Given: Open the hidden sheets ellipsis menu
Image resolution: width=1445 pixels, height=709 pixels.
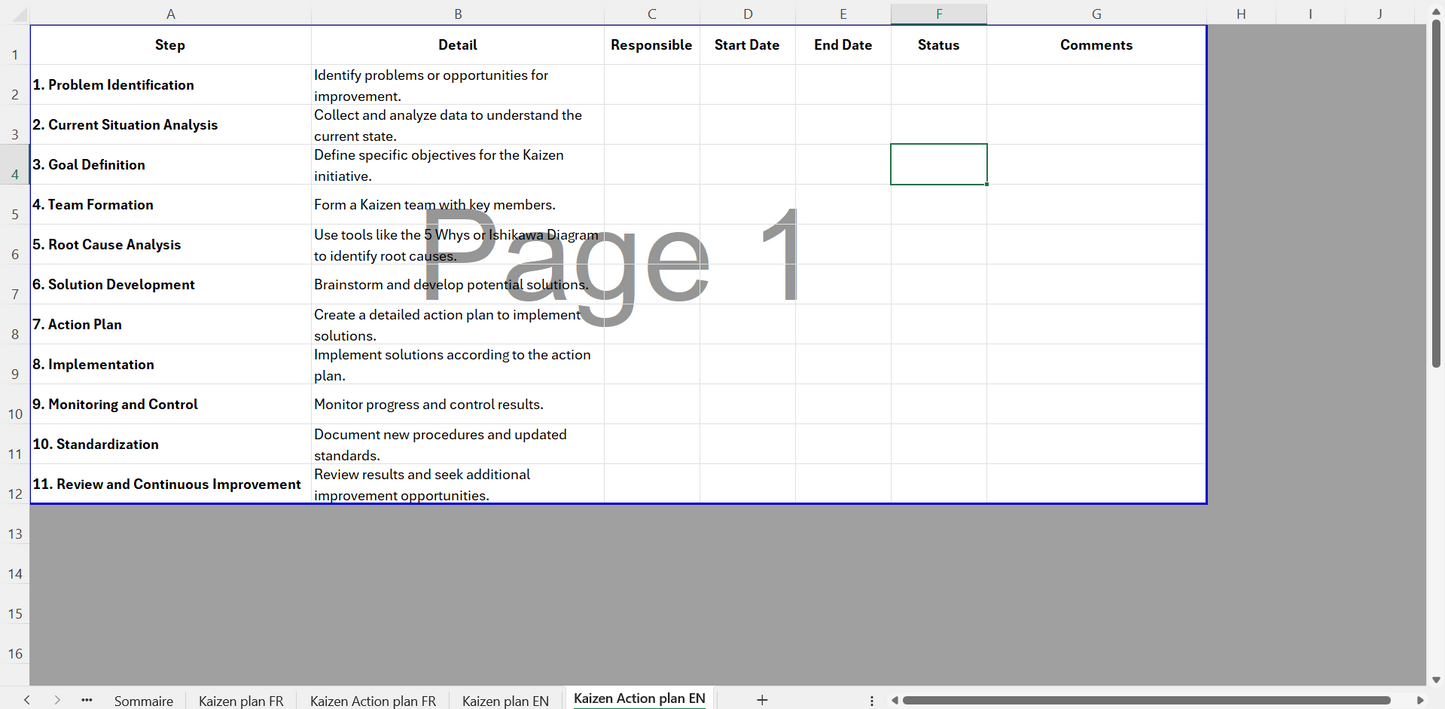Looking at the screenshot, I should (87, 700).
